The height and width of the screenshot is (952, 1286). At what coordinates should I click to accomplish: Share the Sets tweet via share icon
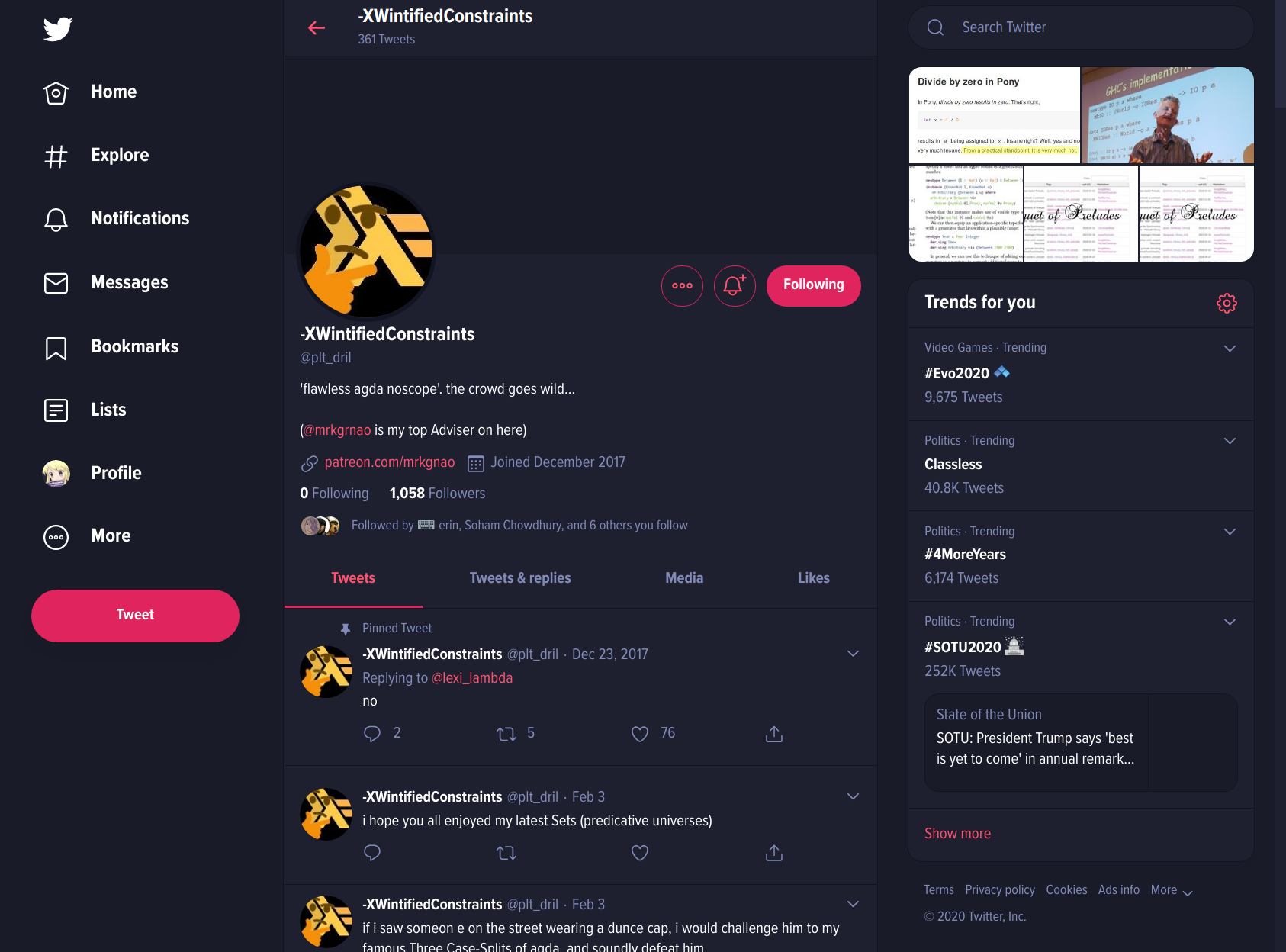click(774, 853)
